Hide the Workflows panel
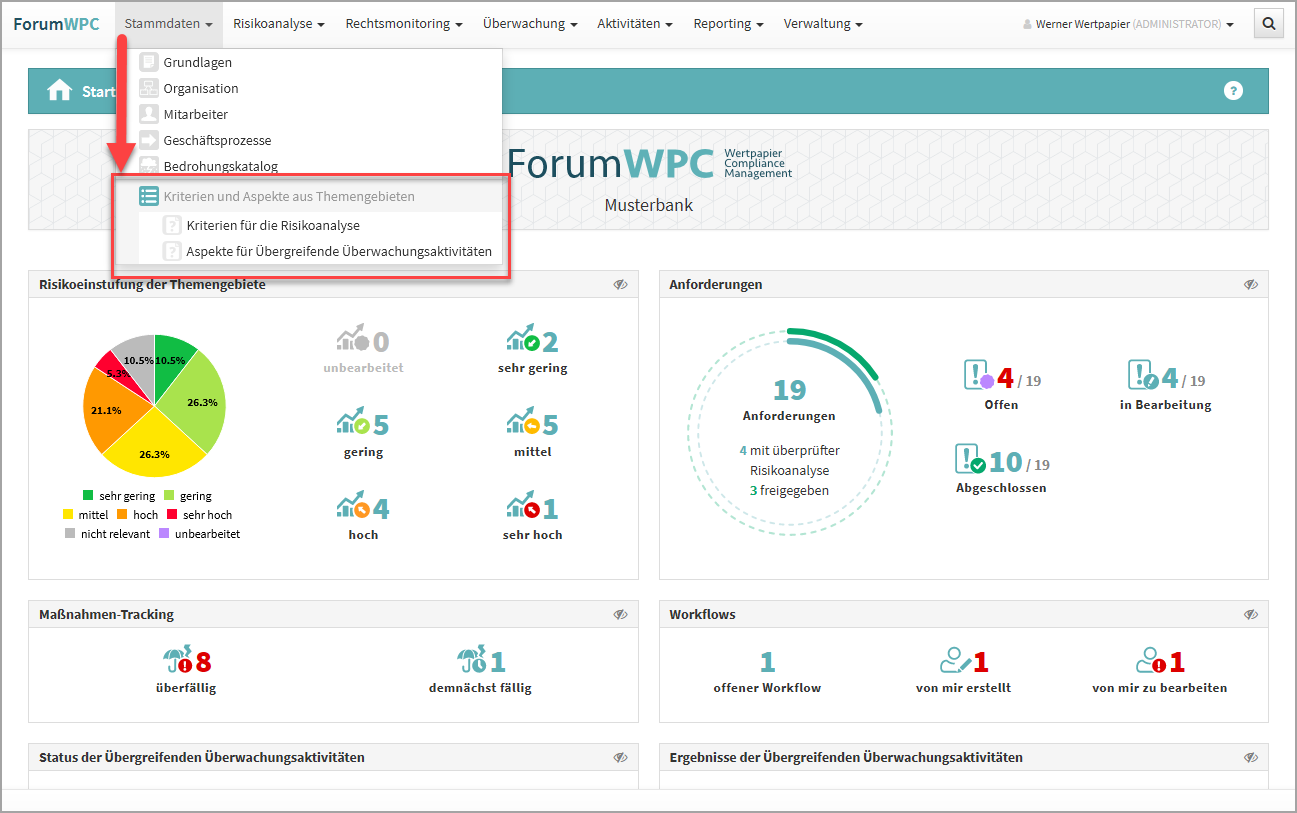Viewport: 1297px width, 813px height. click(1250, 615)
